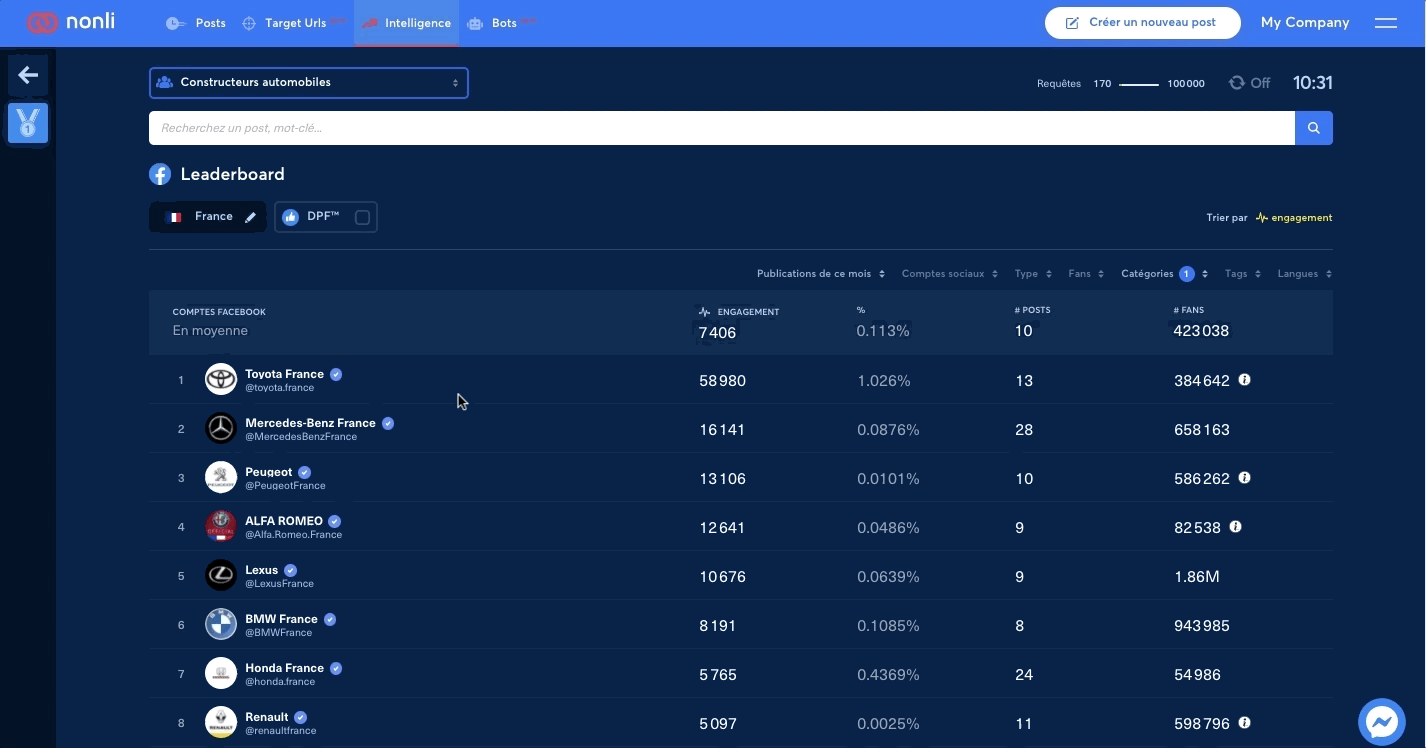Focus the post keyword search field

(x=722, y=128)
